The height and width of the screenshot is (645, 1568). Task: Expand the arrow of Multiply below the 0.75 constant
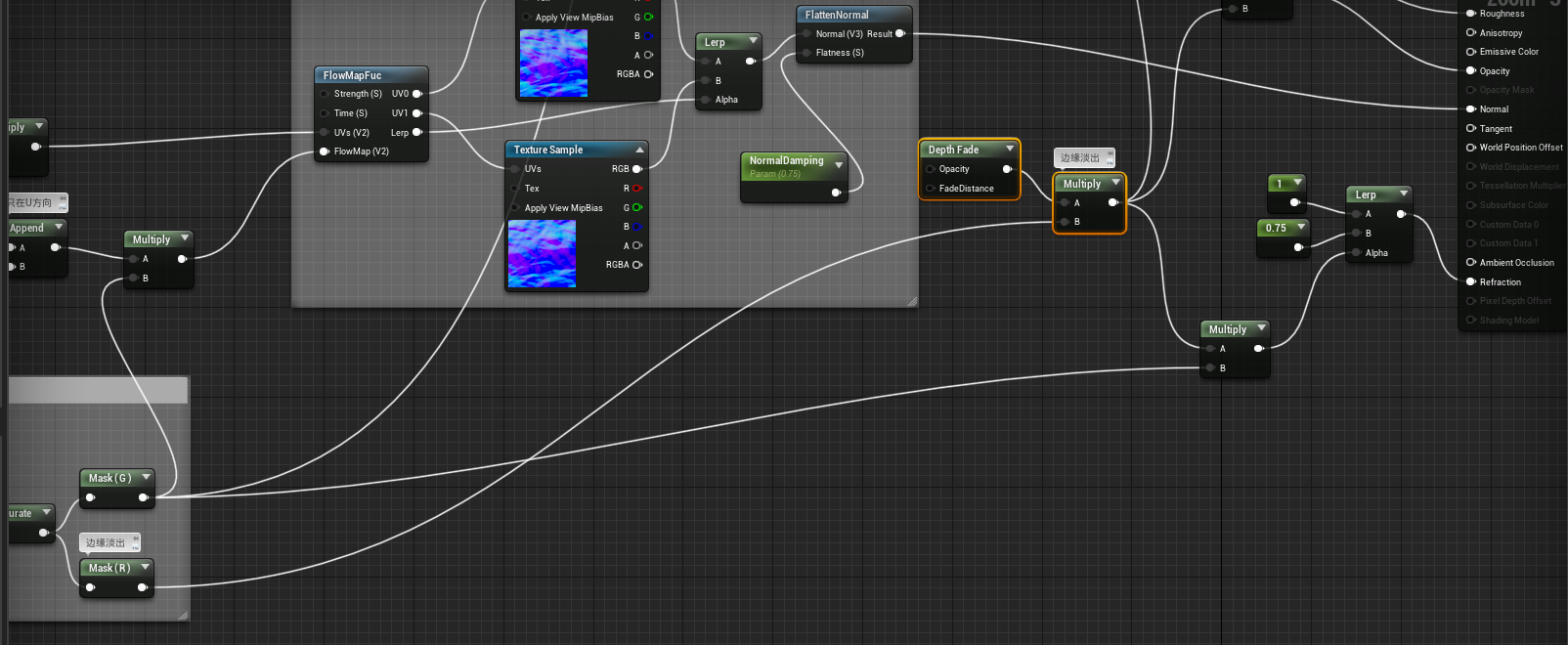pyautogui.click(x=1261, y=328)
